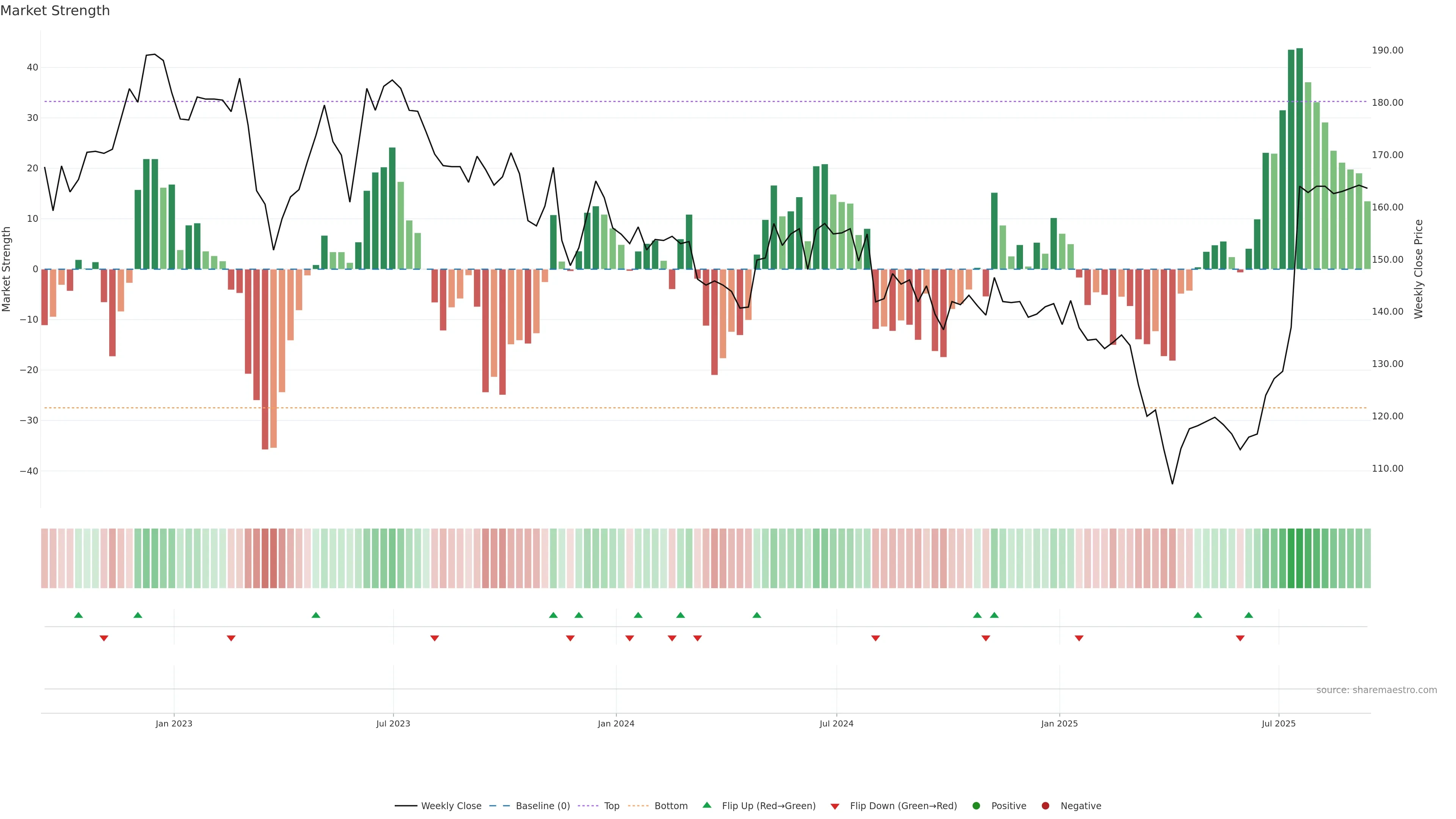
Task: Click the Jan 2024 x-axis label
Action: [616, 724]
